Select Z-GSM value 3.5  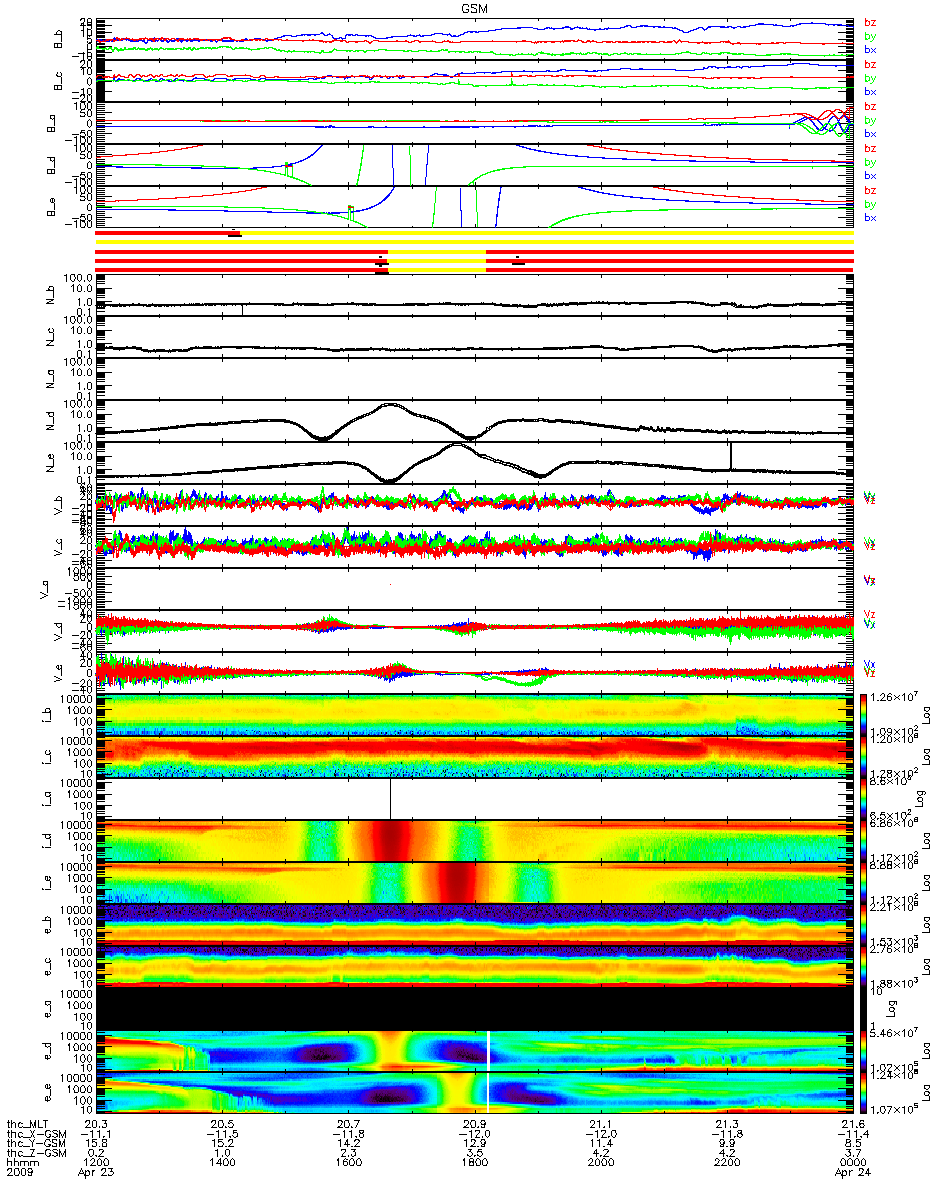coord(474,1153)
